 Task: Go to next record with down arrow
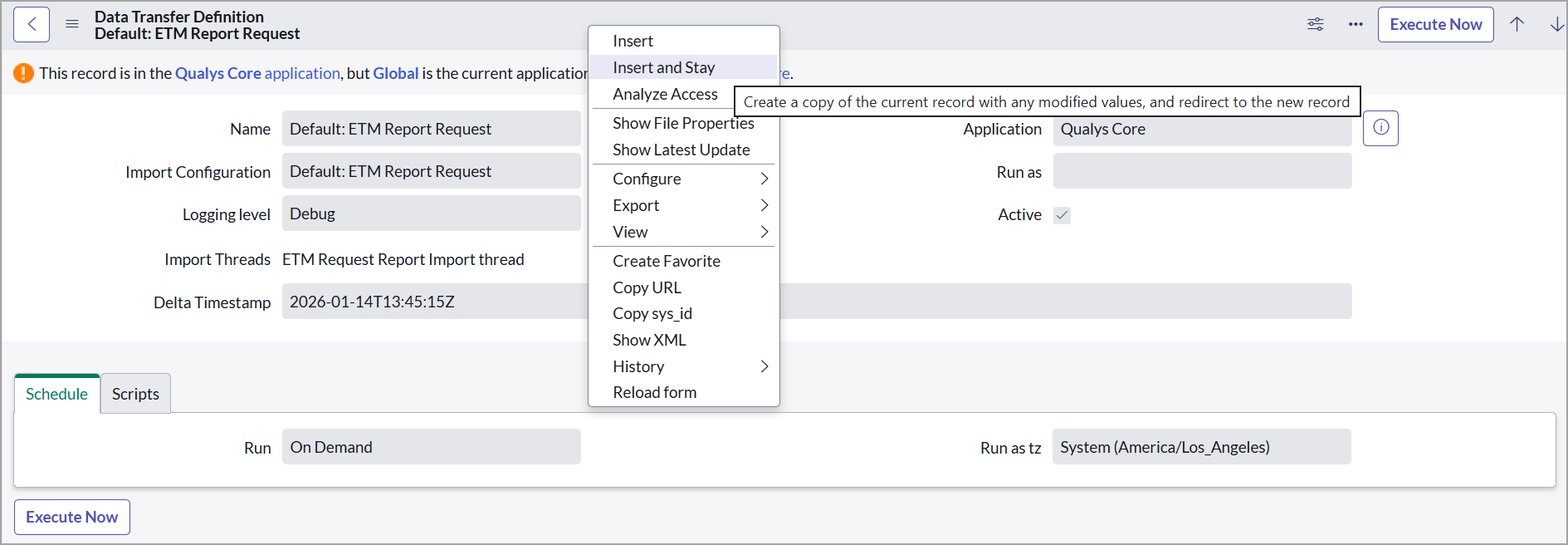point(1557,24)
